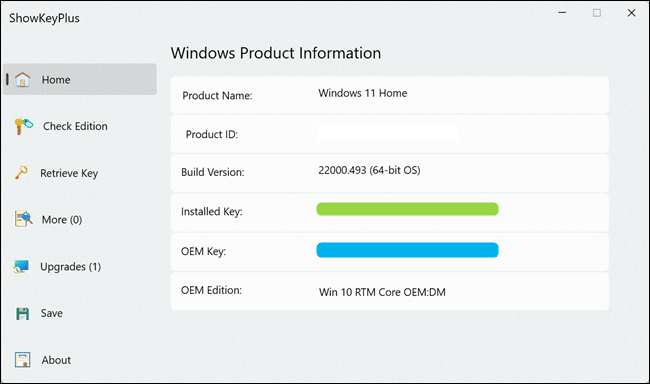Select the Save label in sidebar
Image resolution: width=650 pixels, height=384 pixels.
tap(52, 313)
